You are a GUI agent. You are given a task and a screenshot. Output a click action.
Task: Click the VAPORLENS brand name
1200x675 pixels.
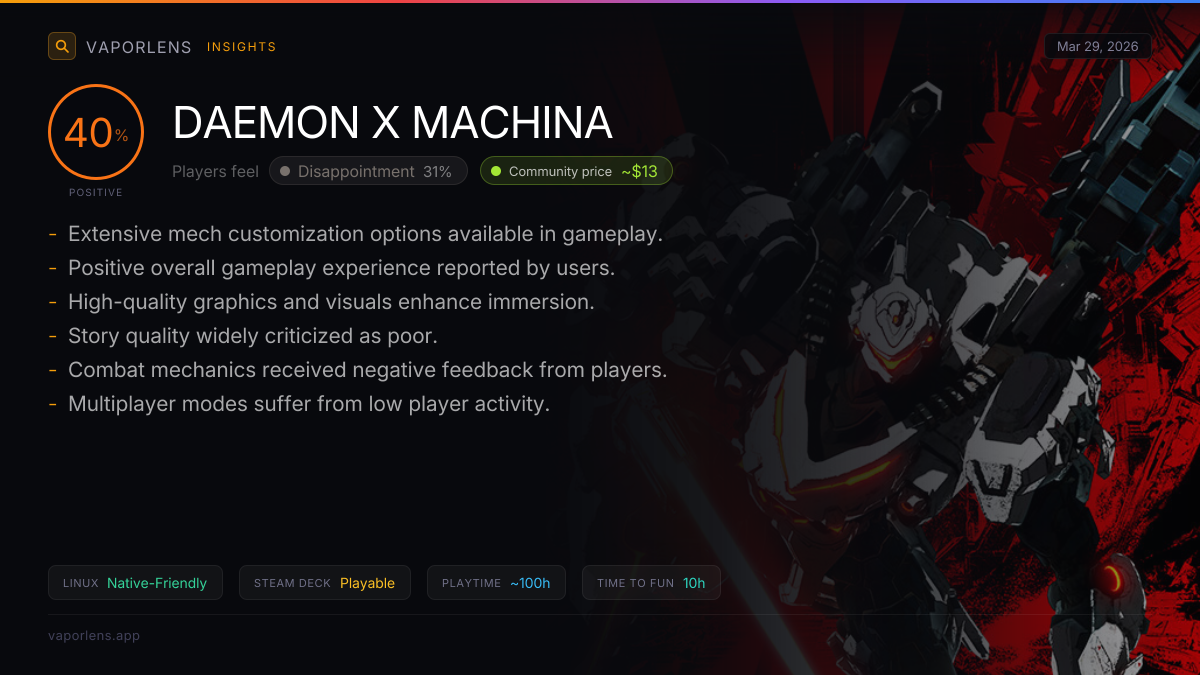tap(139, 47)
